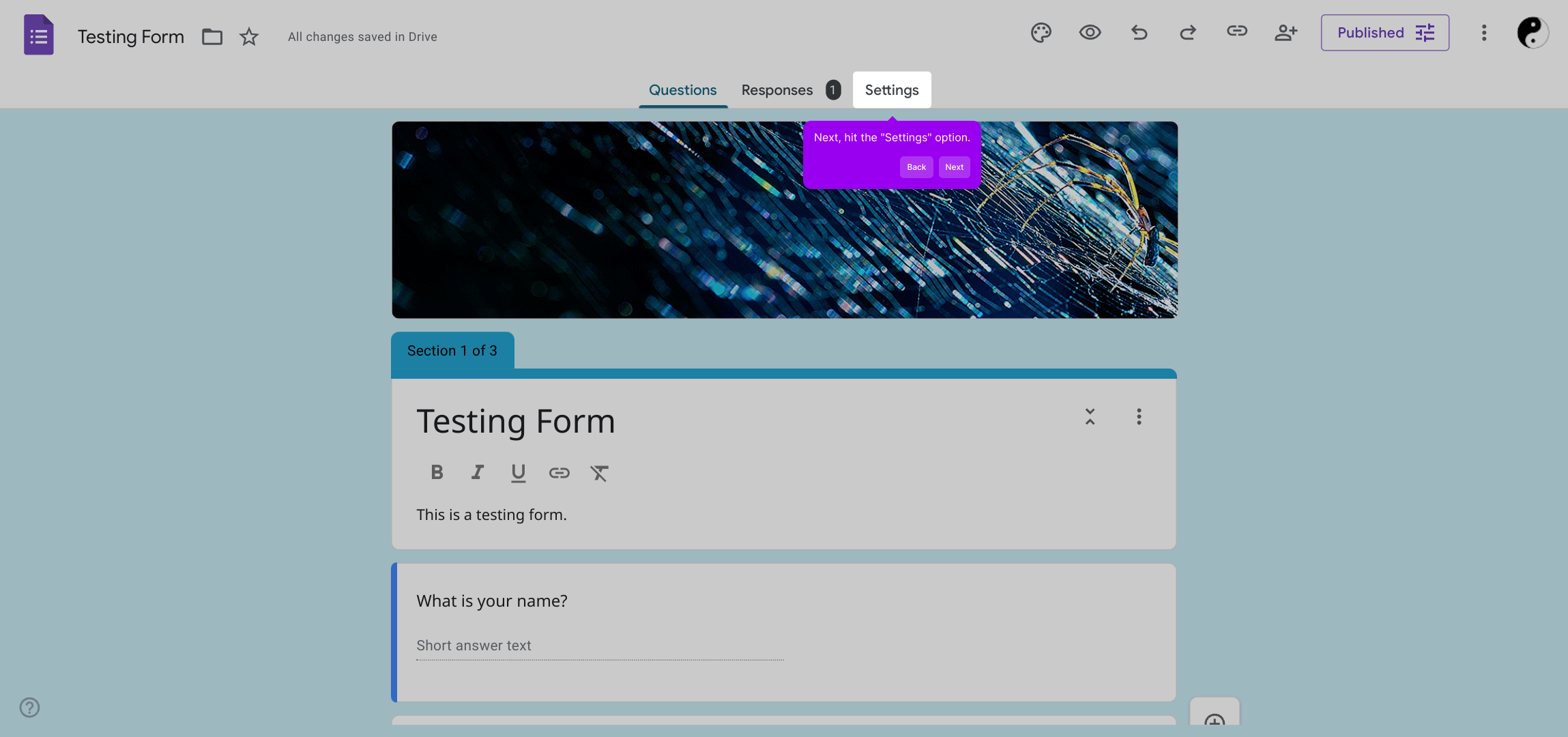Open section's three-dot options menu
The height and width of the screenshot is (737, 1568).
coord(1139,416)
